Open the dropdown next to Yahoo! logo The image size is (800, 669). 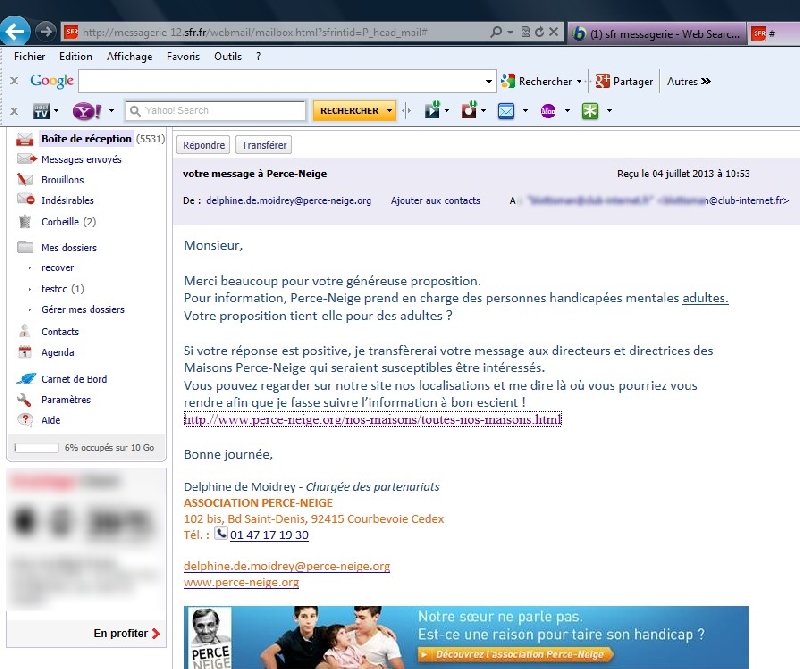111,111
